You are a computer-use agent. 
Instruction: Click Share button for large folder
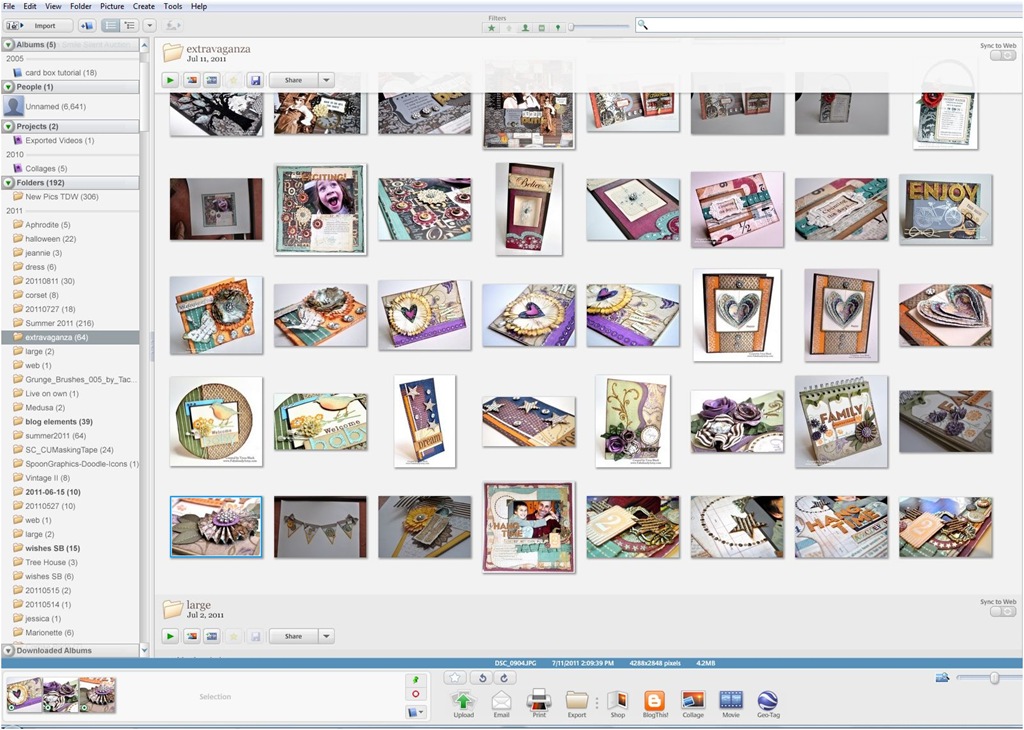(293, 636)
